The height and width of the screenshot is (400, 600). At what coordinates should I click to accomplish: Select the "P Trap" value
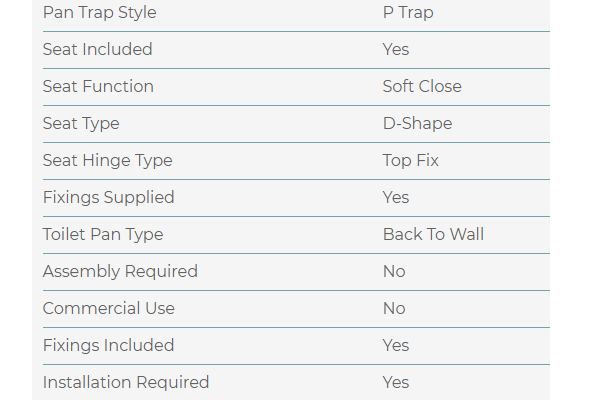point(408,13)
